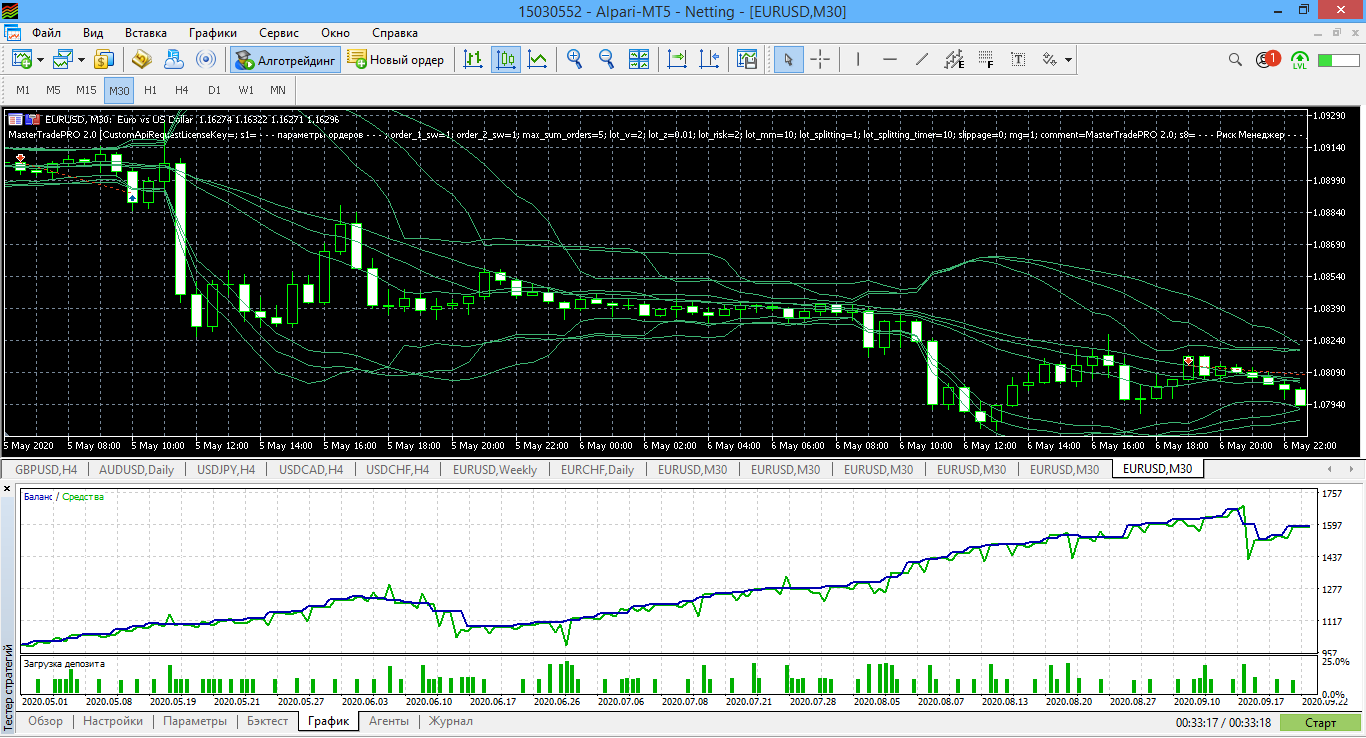This screenshot has height=738, width=1366.
Task: Expand the new chart dropdown arrow
Action: pos(41,60)
